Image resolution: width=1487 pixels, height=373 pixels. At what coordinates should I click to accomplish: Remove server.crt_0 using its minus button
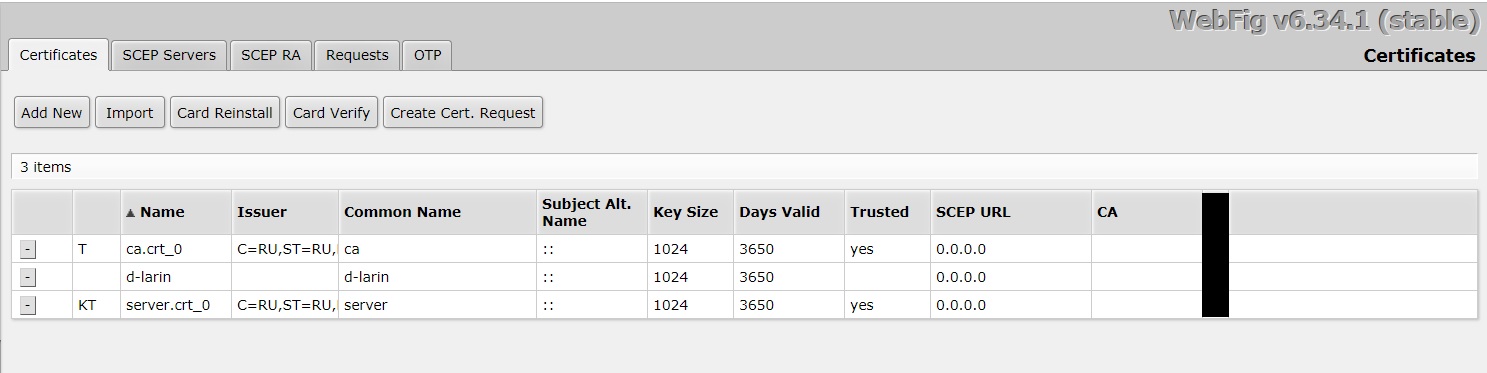click(x=28, y=305)
